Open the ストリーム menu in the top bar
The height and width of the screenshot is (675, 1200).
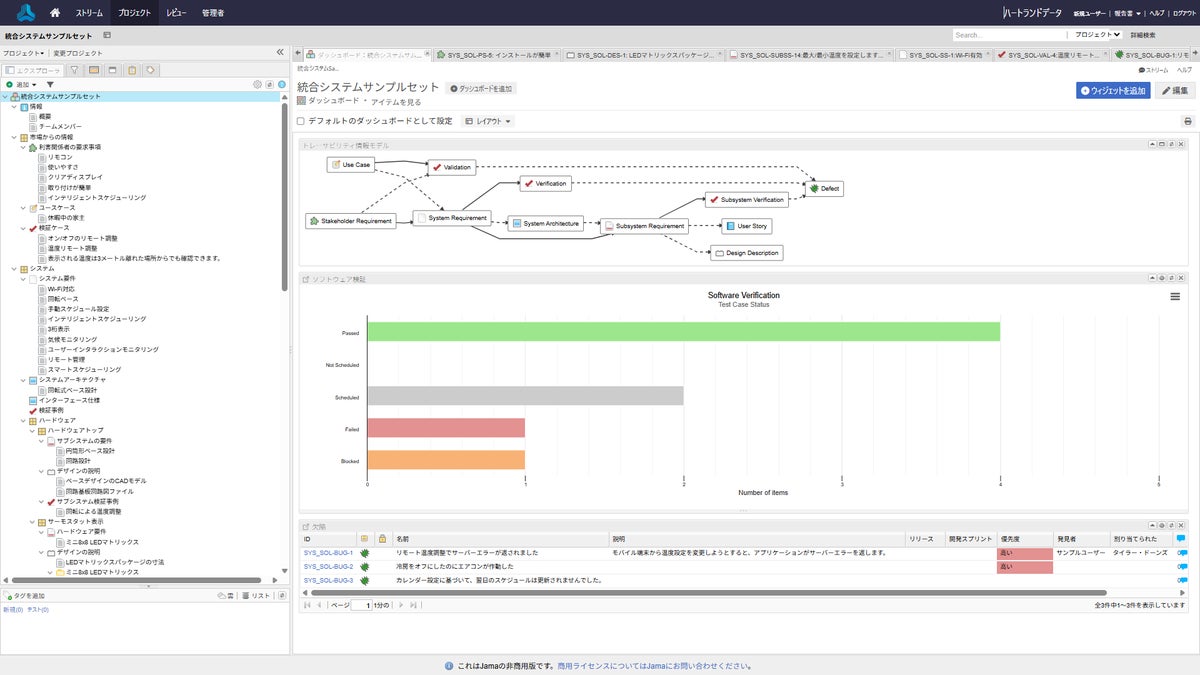pyautogui.click(x=89, y=13)
